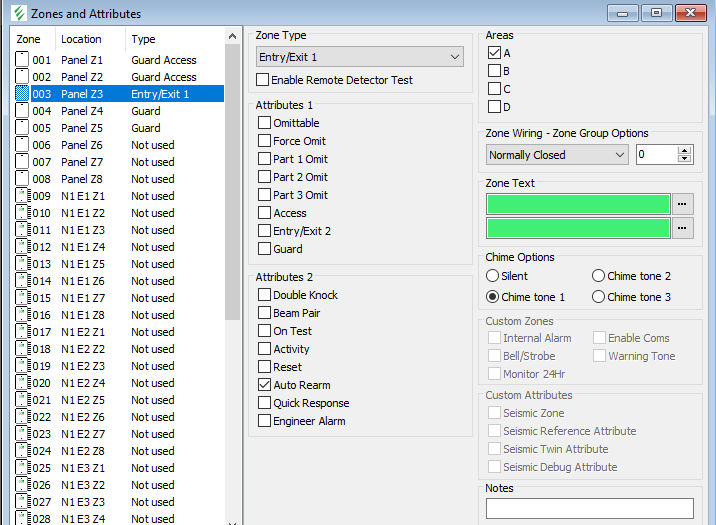716x525 pixels.
Task: Click the zone icon beside zone 025
Action: pyautogui.click(x=22, y=468)
